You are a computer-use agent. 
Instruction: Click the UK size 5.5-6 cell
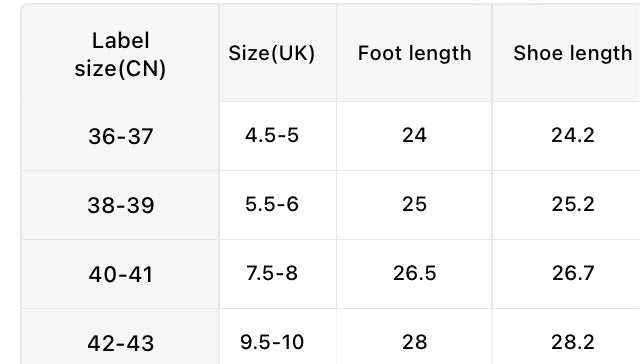pos(278,205)
